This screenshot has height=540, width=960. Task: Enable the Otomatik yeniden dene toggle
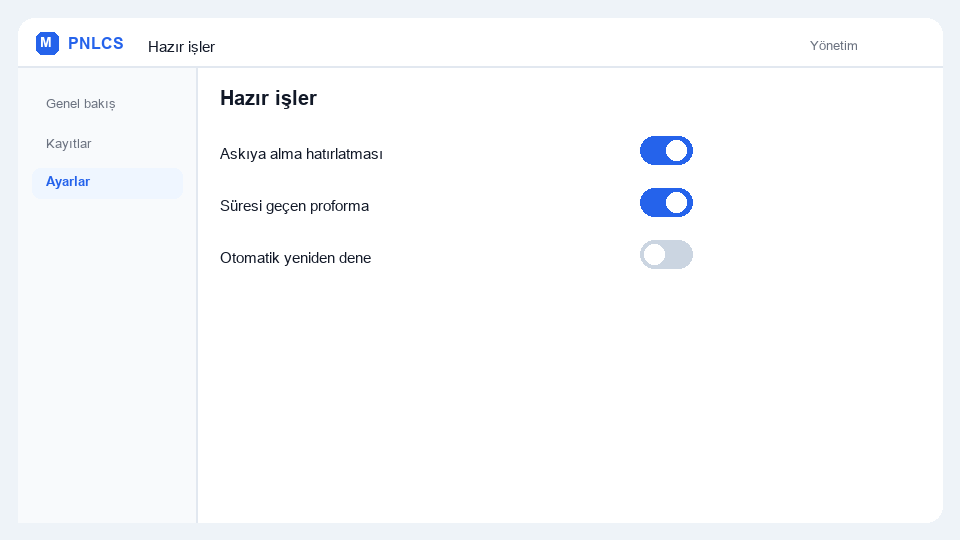point(666,255)
